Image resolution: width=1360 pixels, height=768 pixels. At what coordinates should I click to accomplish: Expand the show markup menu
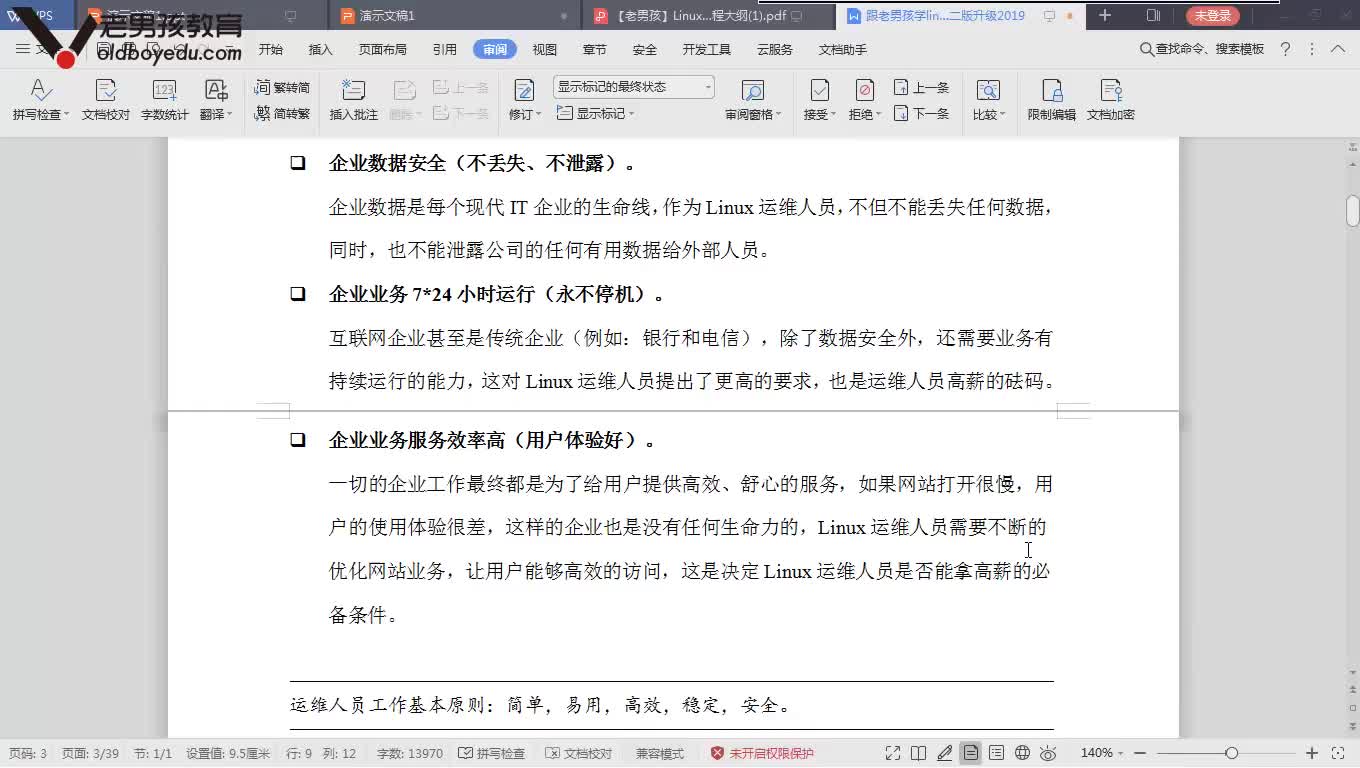point(596,114)
